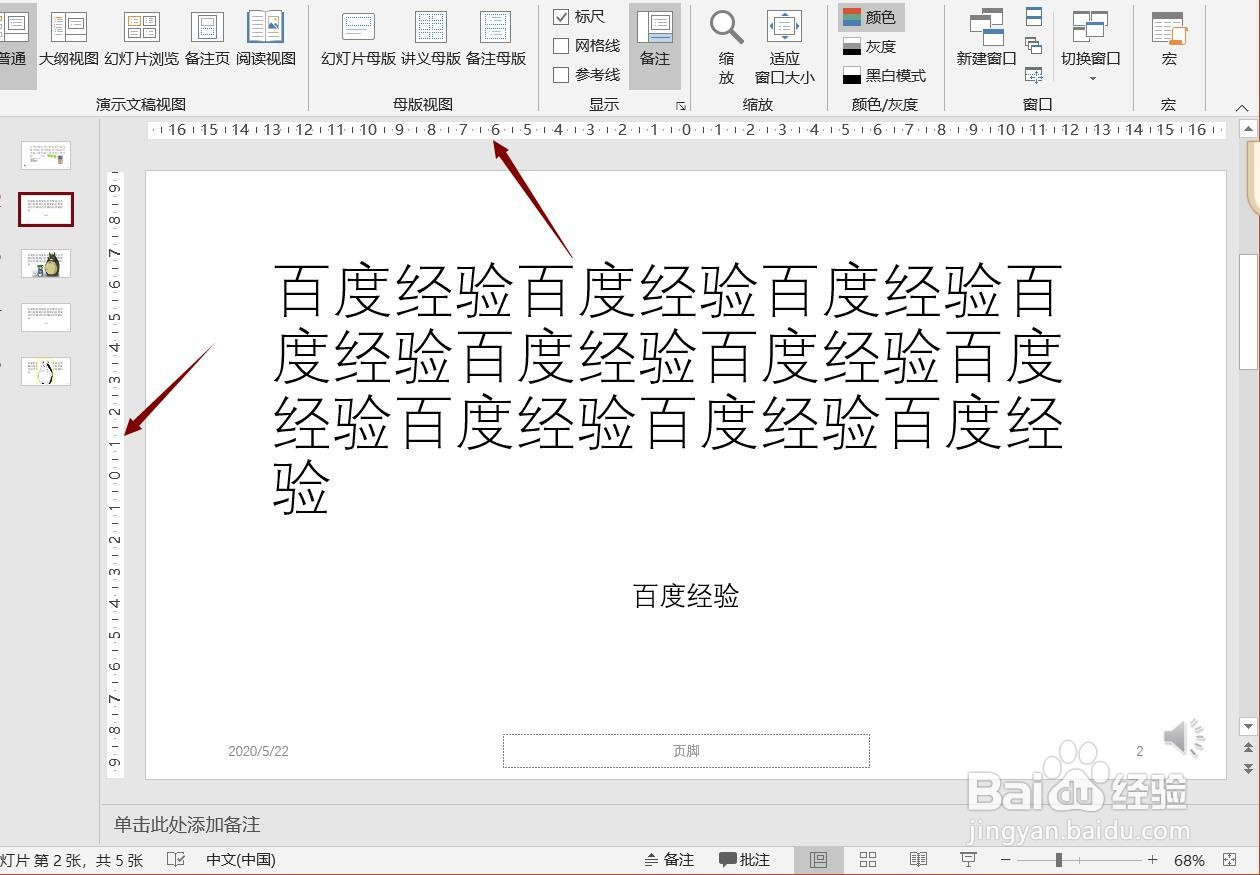Click language 中文(中国) in status bar
1260x875 pixels.
(x=241, y=860)
